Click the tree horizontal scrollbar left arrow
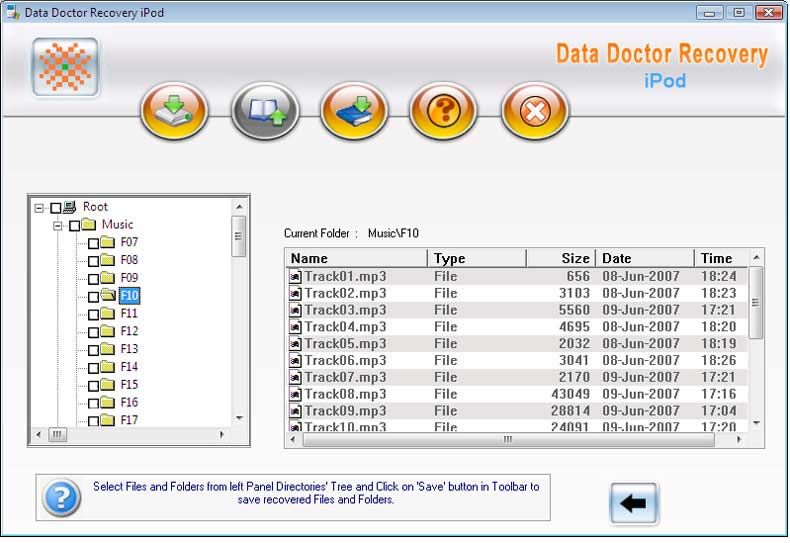Screen dimensions: 790x543 pyautogui.click(x=39, y=434)
